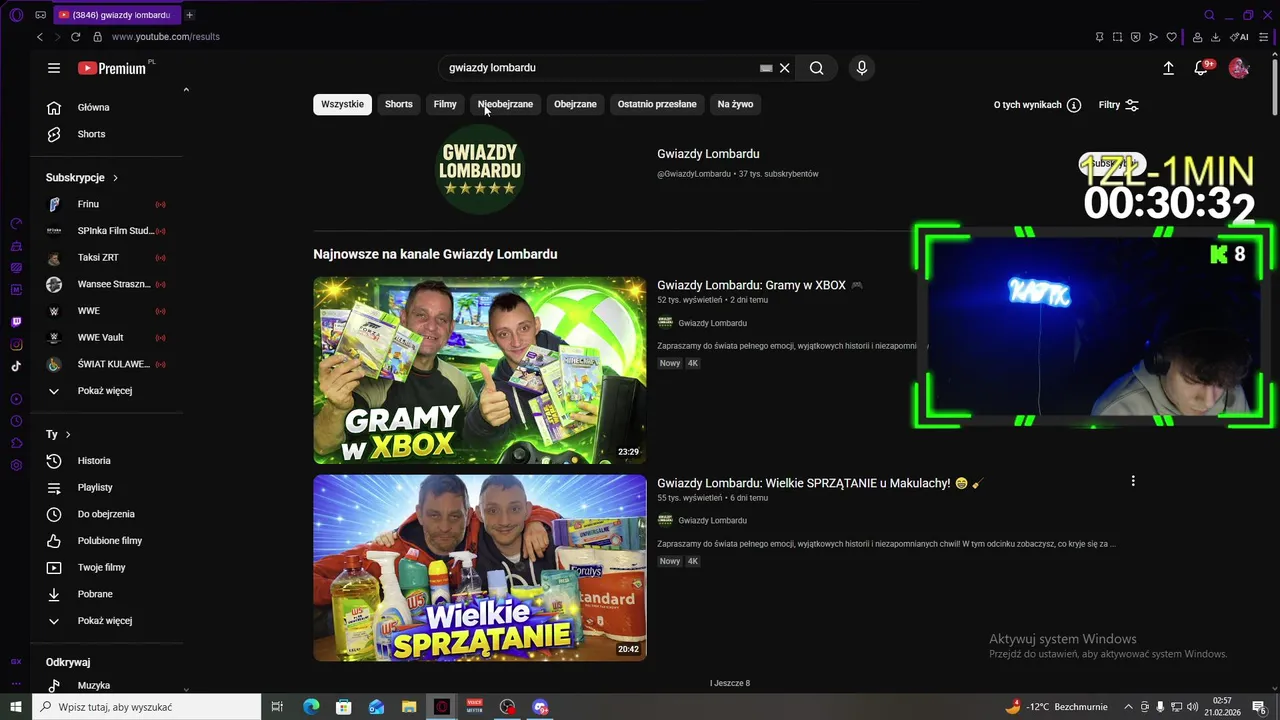Viewport: 1280px width, 720px height.
Task: Expand Pokaż więcej below Pobrane
Action: [107, 621]
